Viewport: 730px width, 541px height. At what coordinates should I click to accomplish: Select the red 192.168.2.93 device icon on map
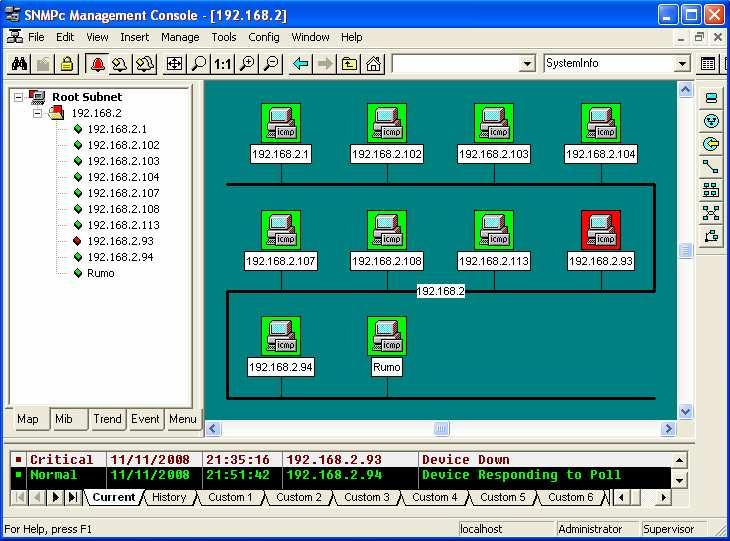(601, 230)
